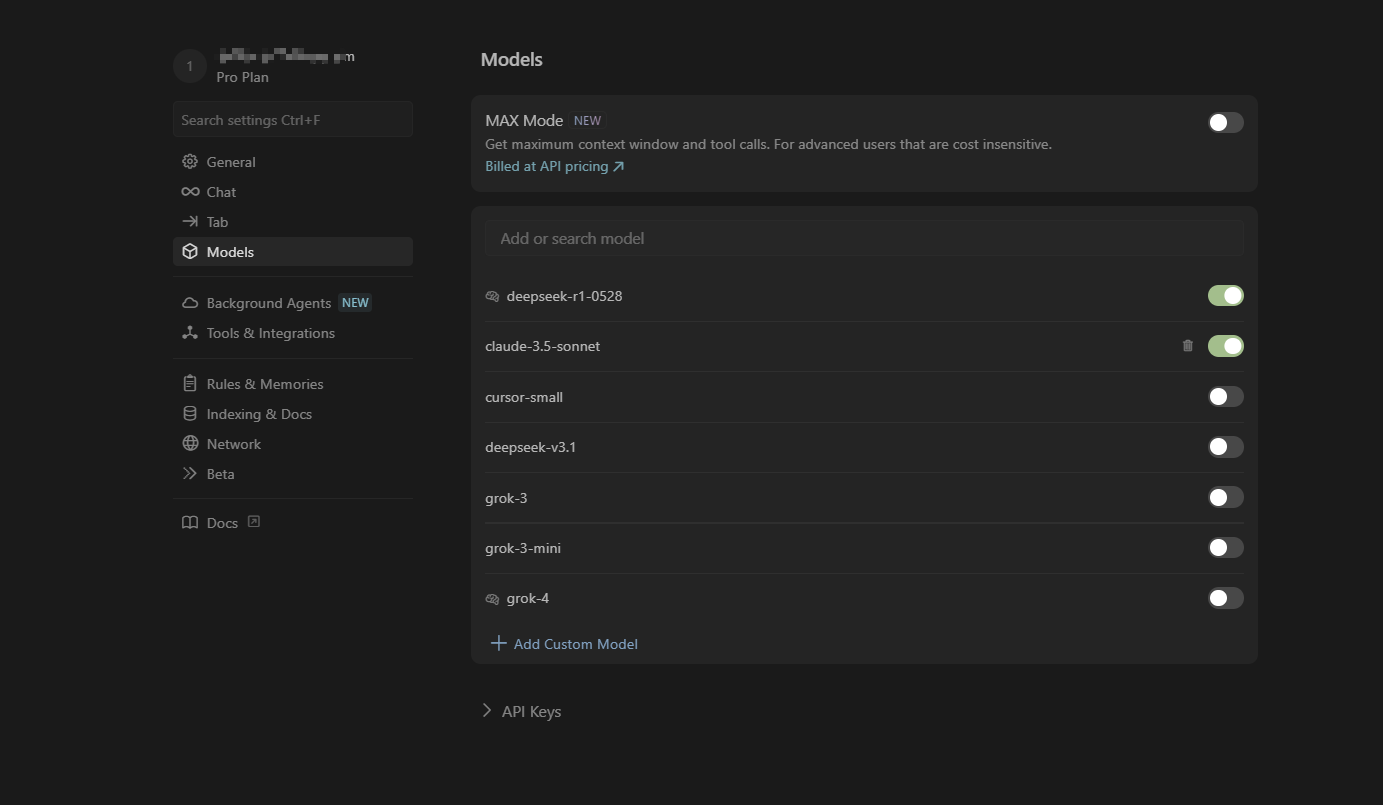Open the Billed at API pricing link

[x=554, y=166]
